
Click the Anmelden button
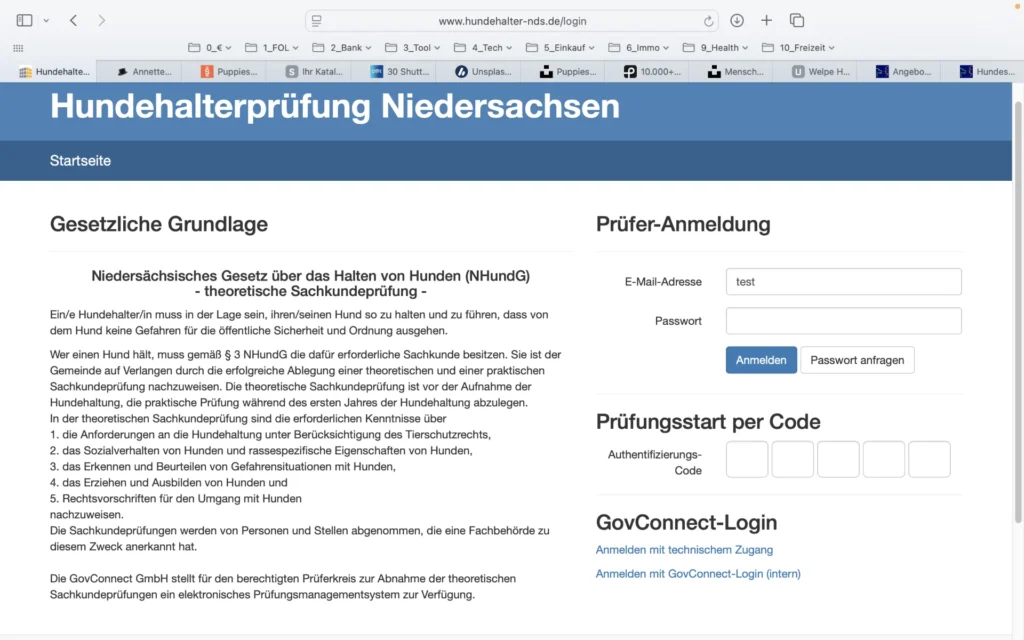761,360
